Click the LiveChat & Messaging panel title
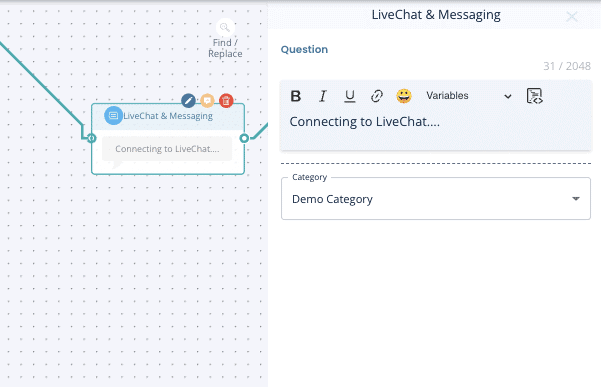 pyautogui.click(x=436, y=15)
